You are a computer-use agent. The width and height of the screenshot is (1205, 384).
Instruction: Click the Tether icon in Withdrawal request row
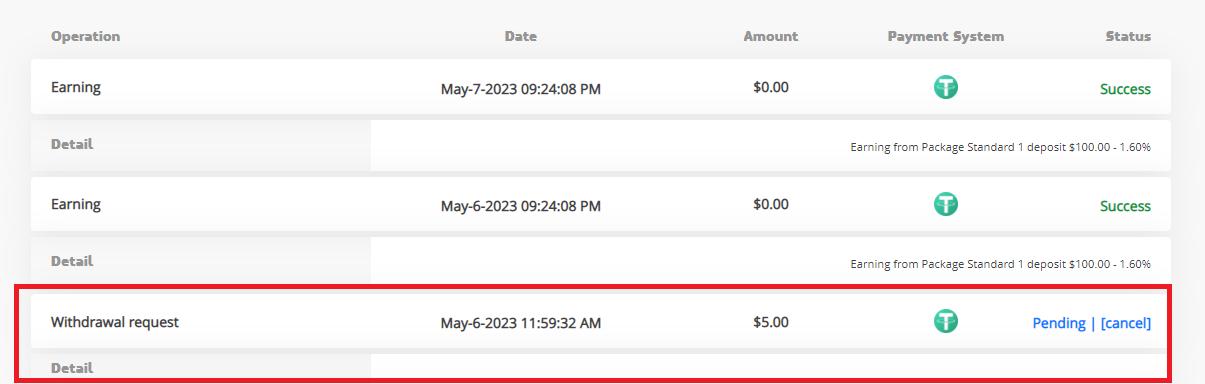coord(945,321)
